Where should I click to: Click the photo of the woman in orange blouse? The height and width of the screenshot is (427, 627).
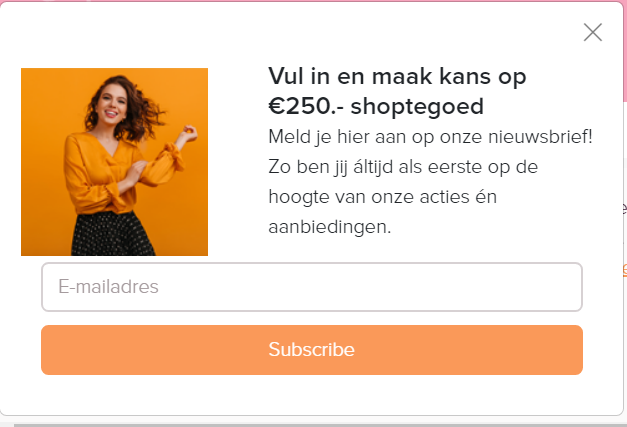[x=114, y=162]
